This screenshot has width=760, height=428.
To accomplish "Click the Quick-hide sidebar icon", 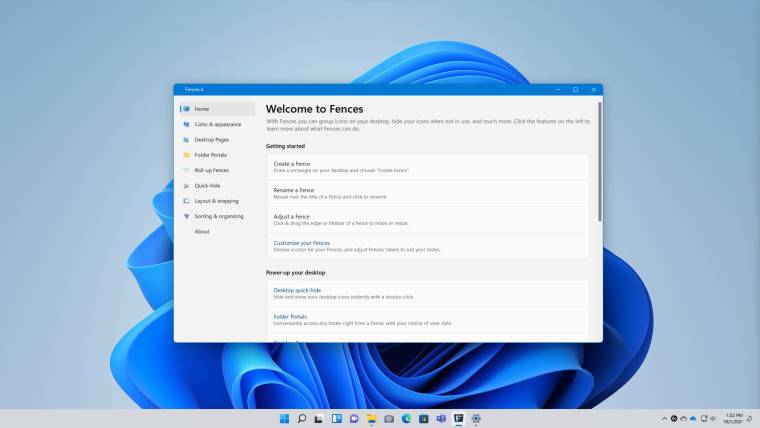I will point(186,186).
